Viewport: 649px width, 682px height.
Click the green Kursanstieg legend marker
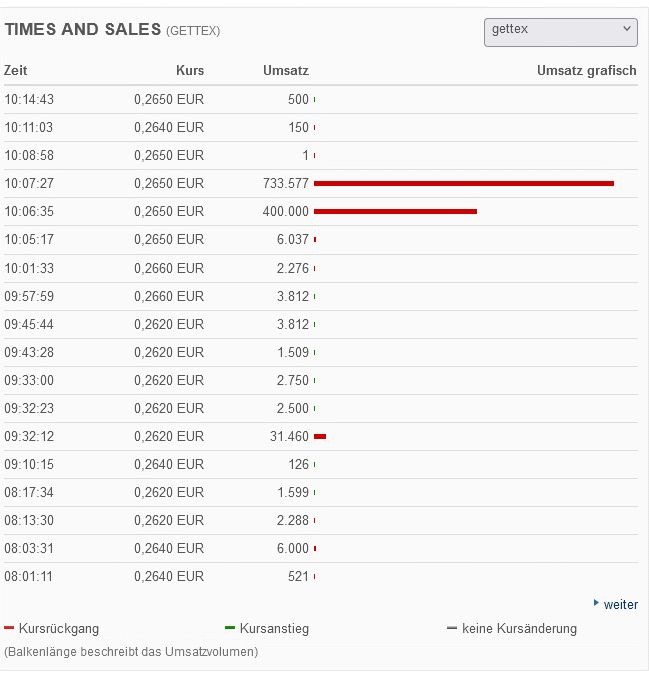[230, 628]
